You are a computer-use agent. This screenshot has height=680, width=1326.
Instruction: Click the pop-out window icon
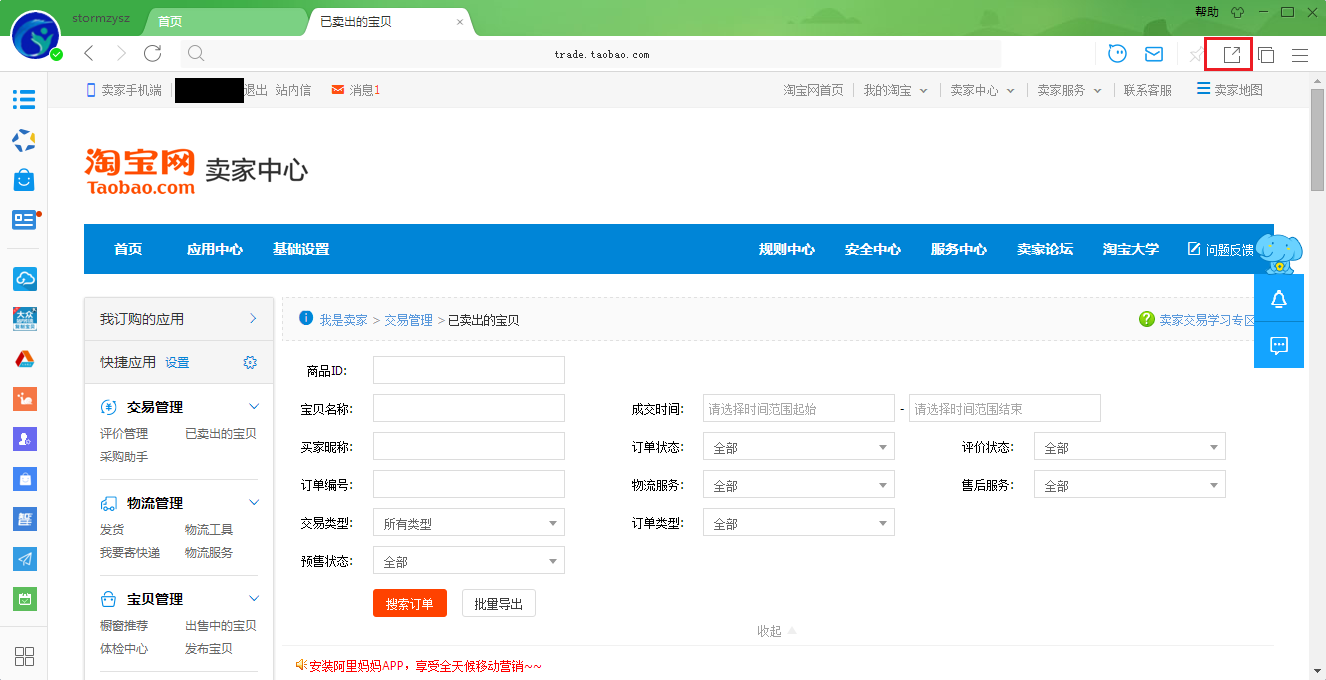point(1232,55)
